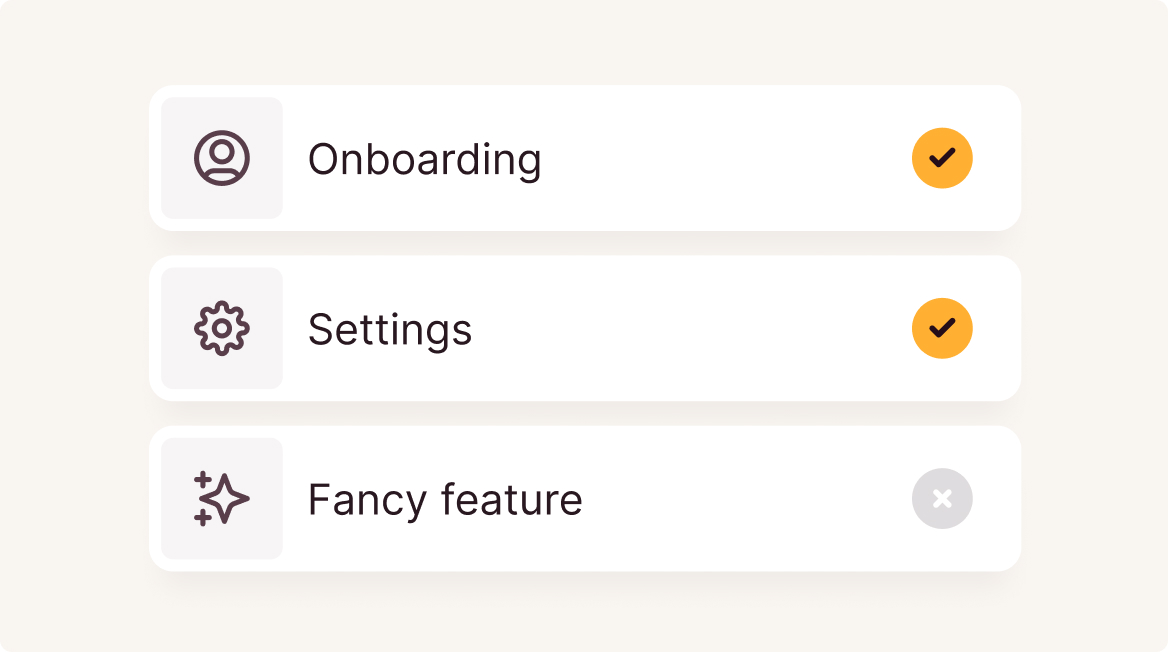Click the Settings text label
The height and width of the screenshot is (652, 1168).
click(x=390, y=330)
